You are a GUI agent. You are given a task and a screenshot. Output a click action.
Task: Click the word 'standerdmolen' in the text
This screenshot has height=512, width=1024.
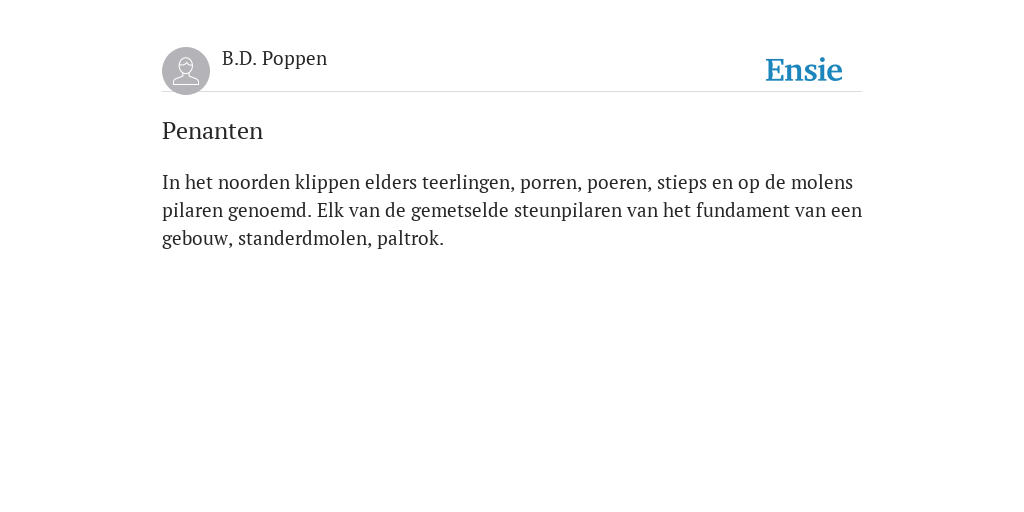[305, 238]
